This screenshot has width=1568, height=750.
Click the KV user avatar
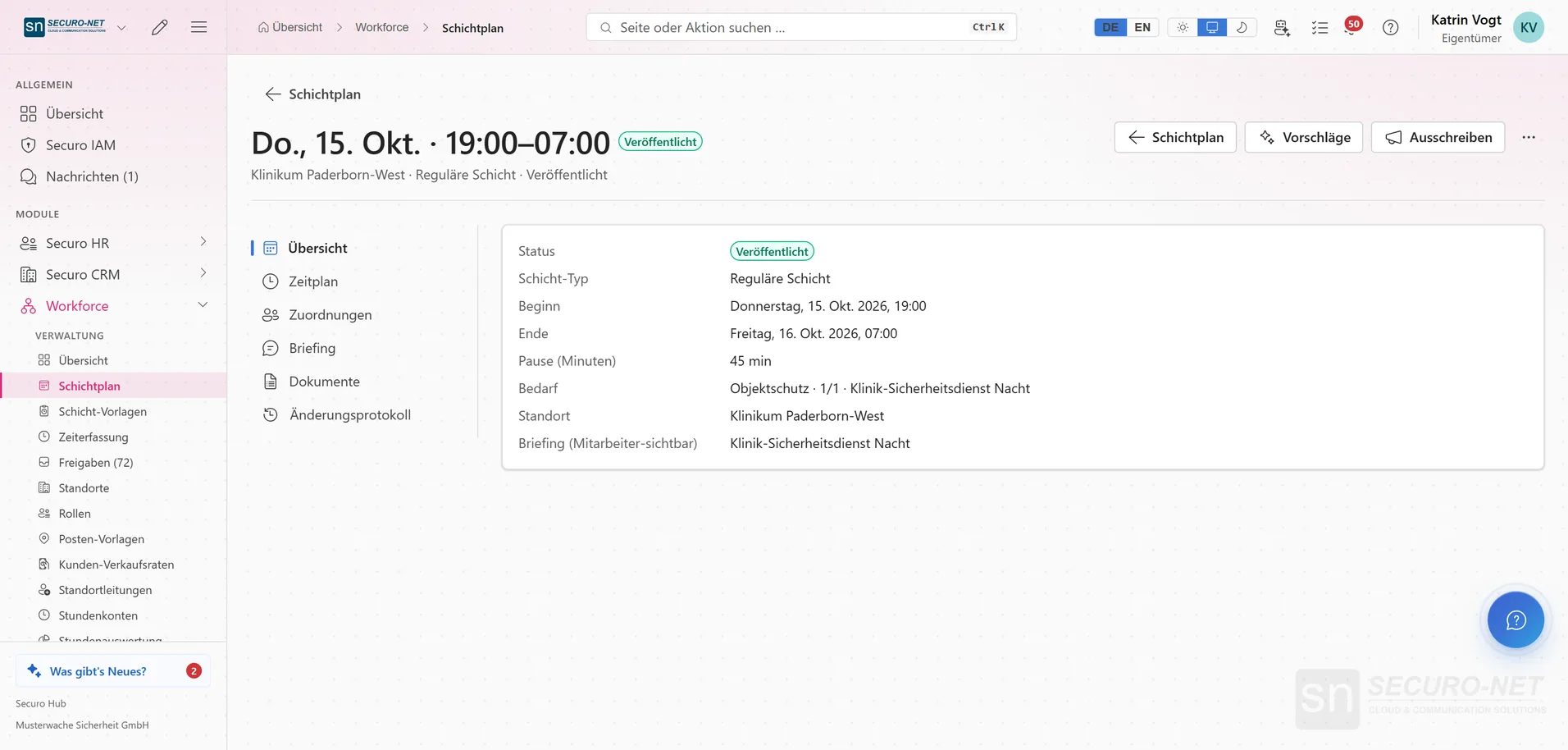tap(1529, 27)
